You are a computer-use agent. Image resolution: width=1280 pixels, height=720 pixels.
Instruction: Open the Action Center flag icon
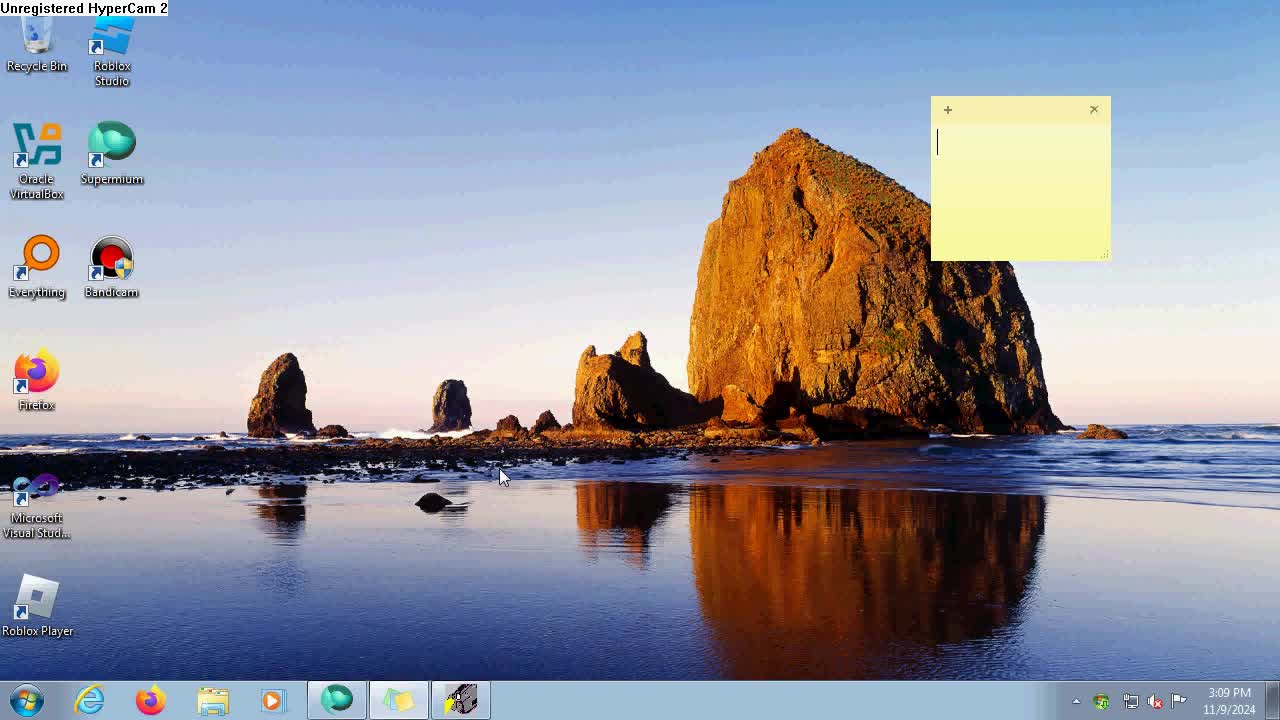click(x=1179, y=701)
